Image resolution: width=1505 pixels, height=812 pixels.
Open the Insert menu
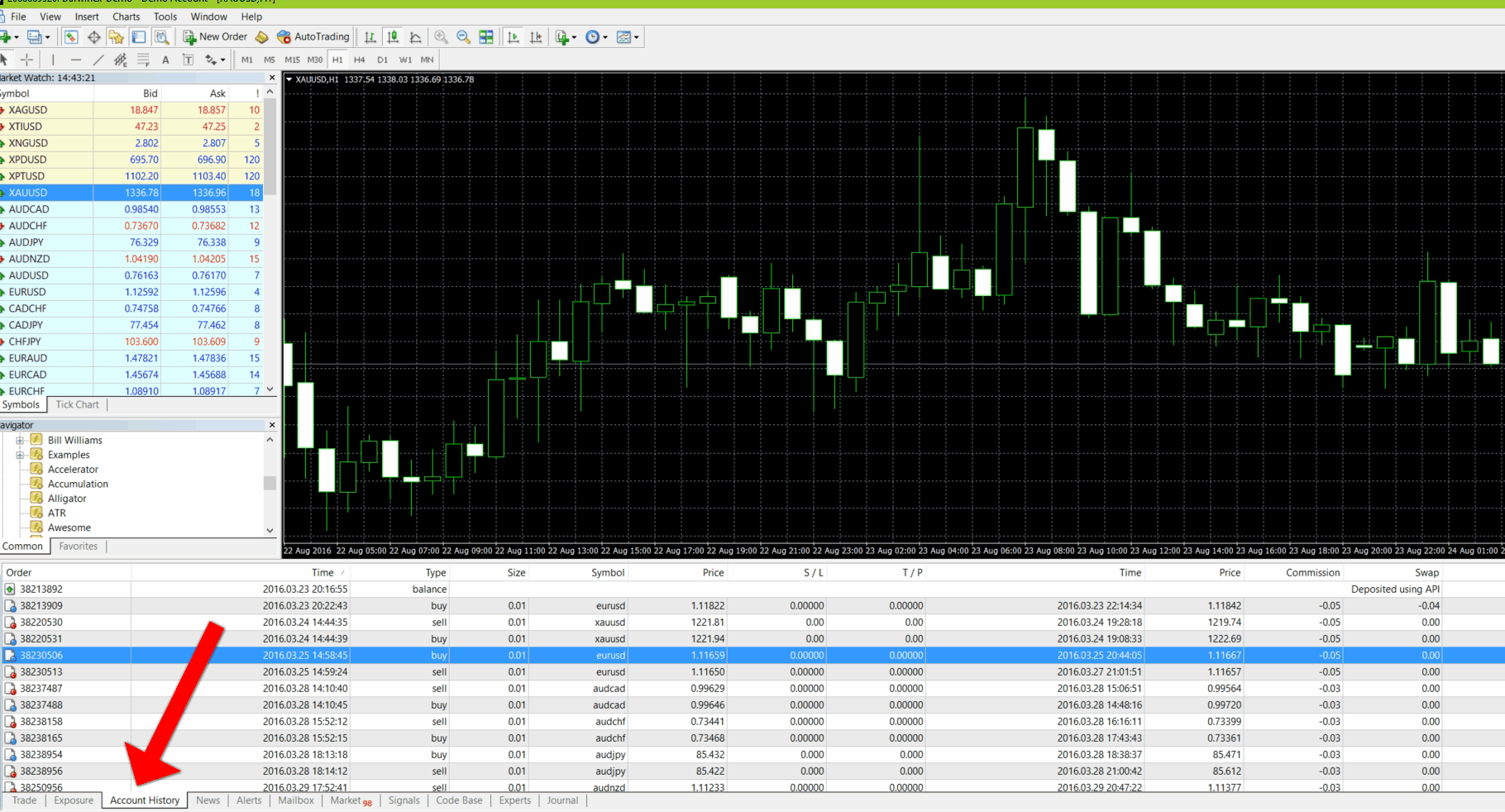pos(87,17)
